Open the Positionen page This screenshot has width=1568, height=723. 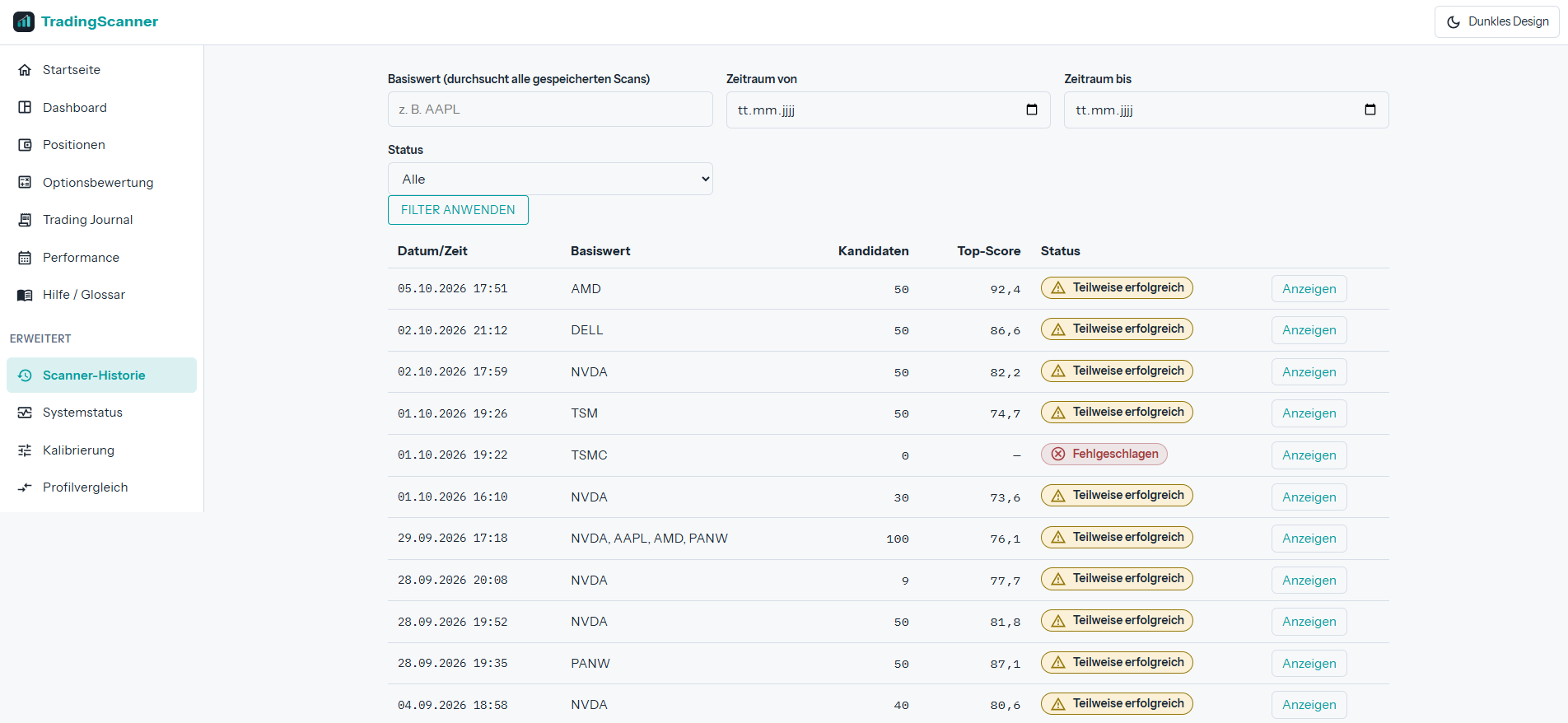(x=101, y=145)
